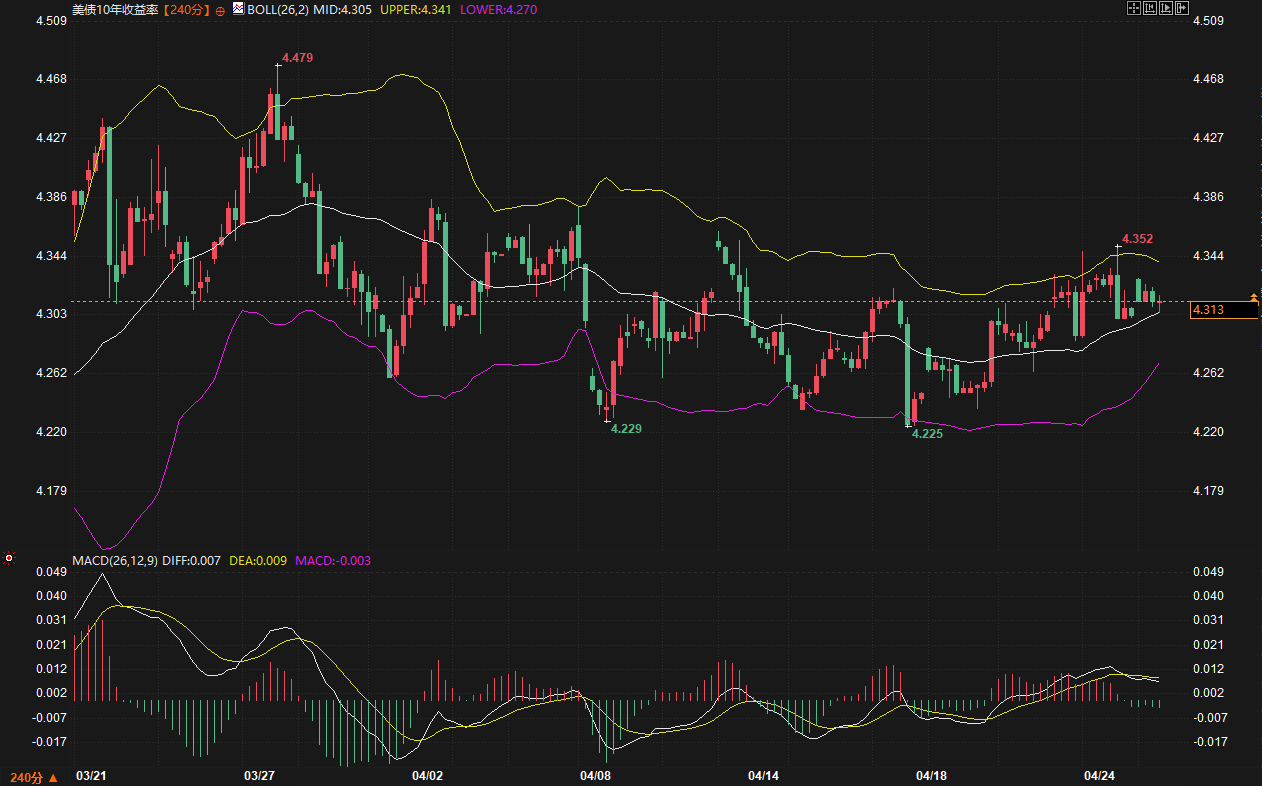The height and width of the screenshot is (786, 1262).
Task: Click the 04/08 date on the time axis
Action: [x=595, y=775]
